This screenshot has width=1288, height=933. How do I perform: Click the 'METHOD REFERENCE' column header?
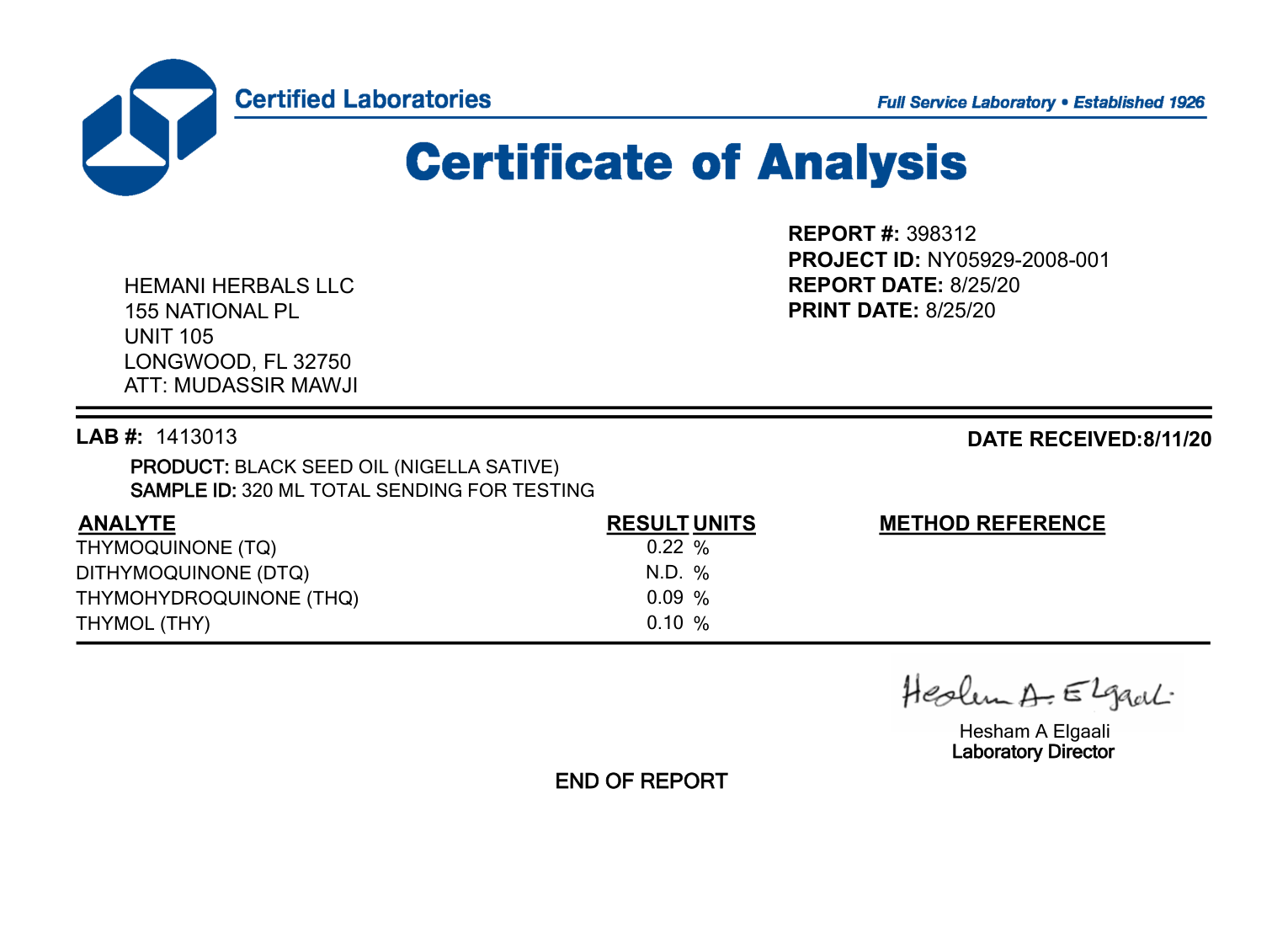[x=992, y=524]
